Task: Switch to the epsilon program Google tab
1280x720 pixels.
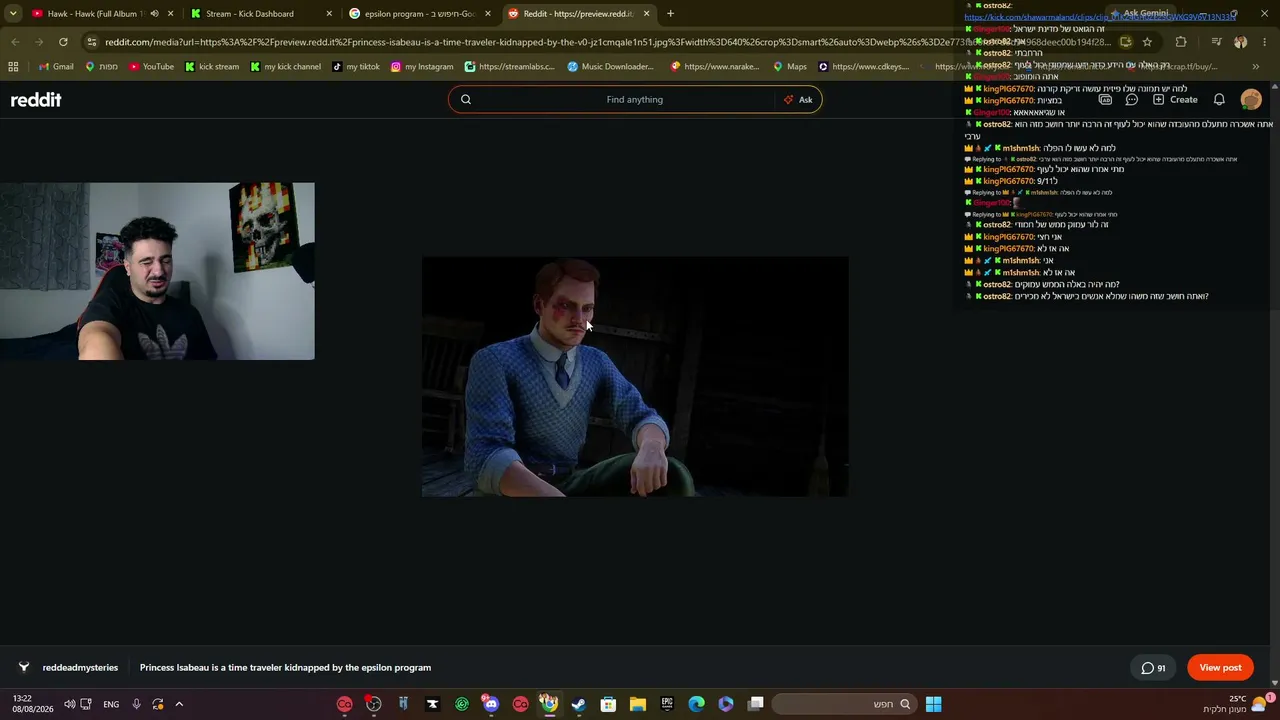Action: (x=419, y=14)
